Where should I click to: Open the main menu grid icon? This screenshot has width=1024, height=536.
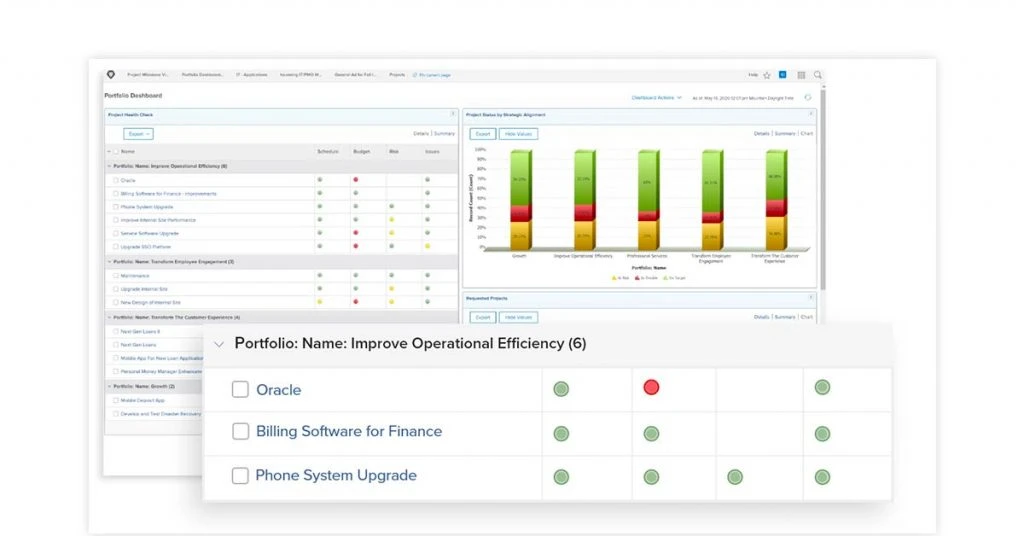[x=801, y=75]
